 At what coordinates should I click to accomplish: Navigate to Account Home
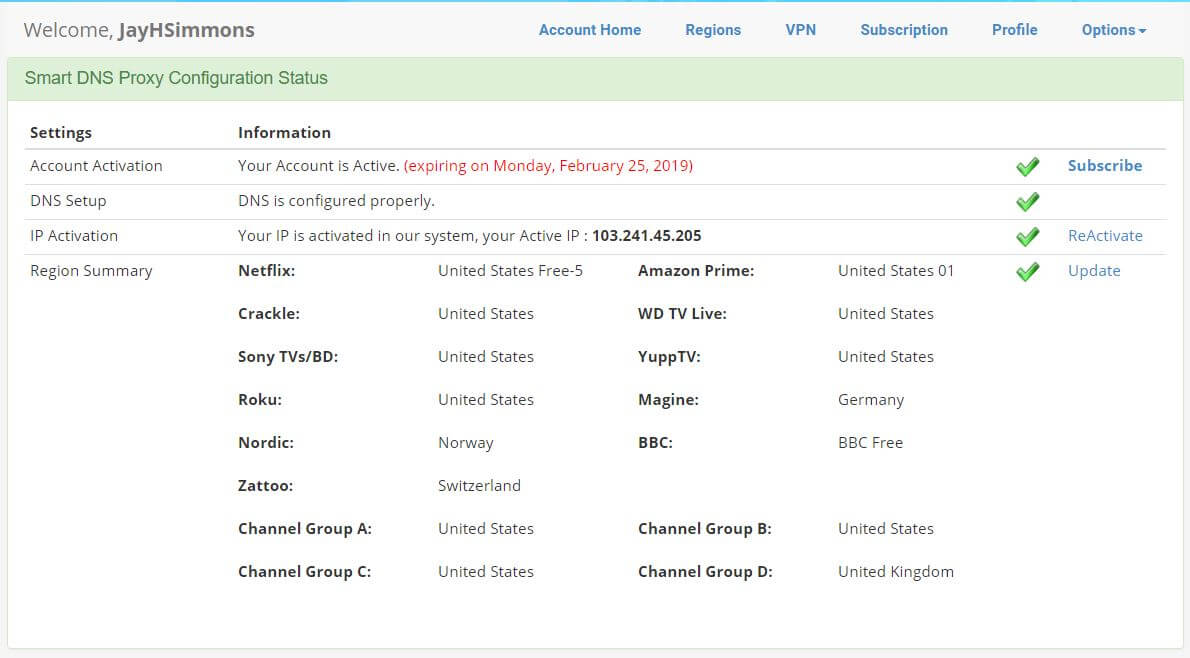click(589, 30)
